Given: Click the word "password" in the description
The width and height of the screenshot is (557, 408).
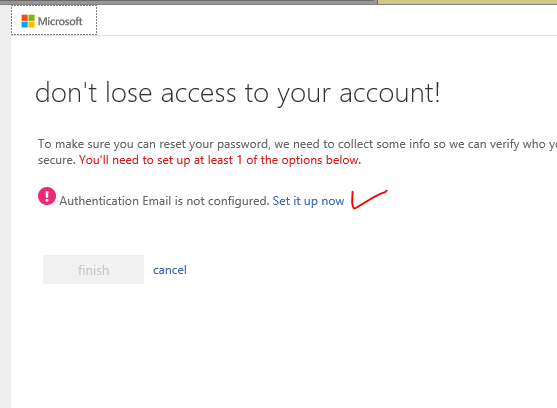Looking at the screenshot, I should tap(243, 145).
